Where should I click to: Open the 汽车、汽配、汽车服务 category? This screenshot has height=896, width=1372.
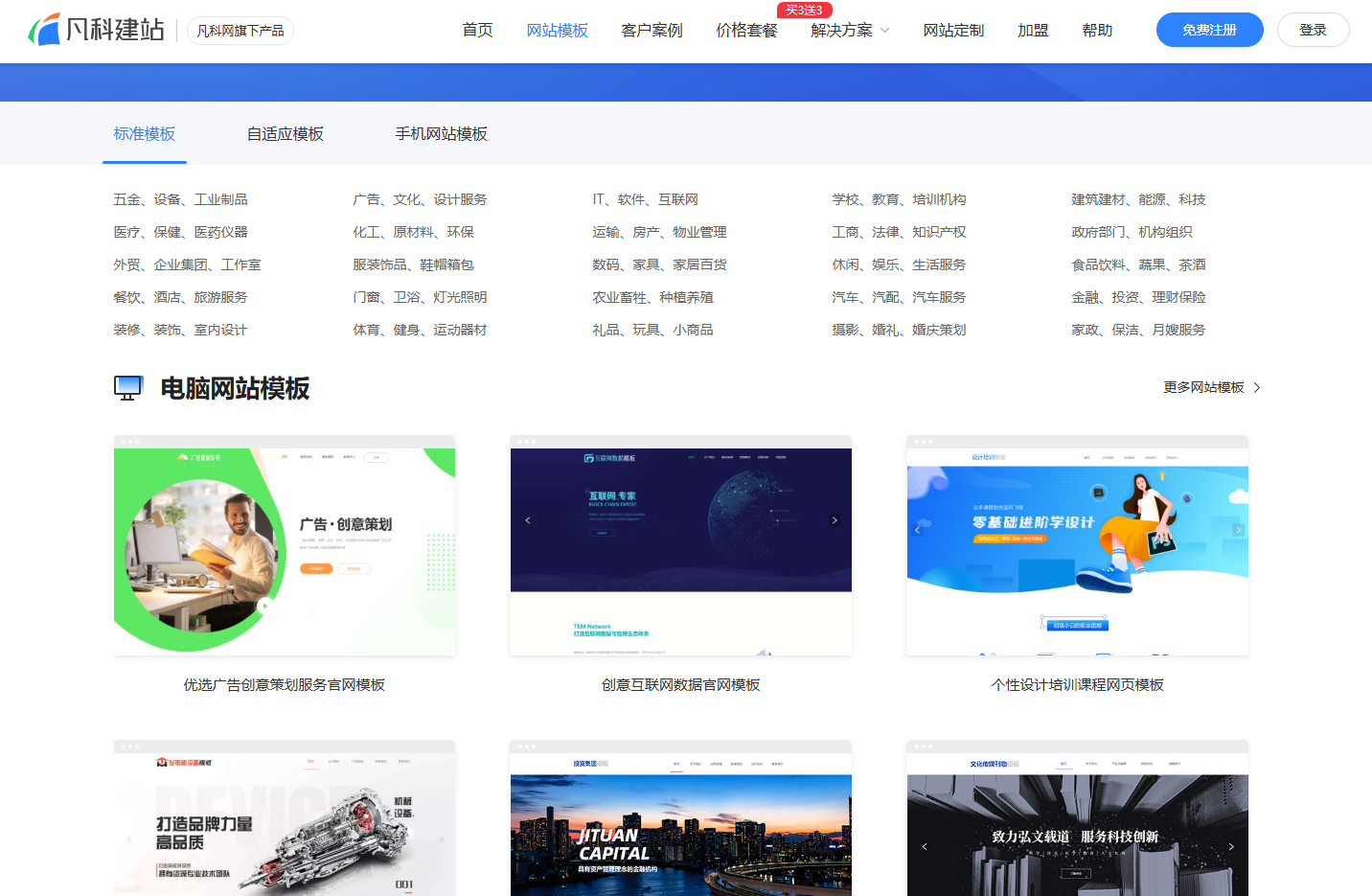[899, 297]
